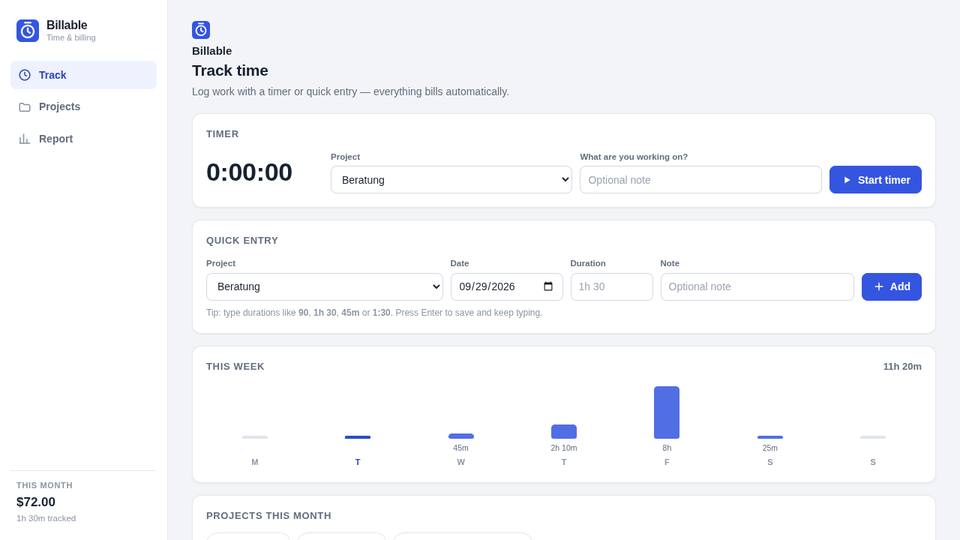Click the clock icon beside Track
The height and width of the screenshot is (540, 960).
pos(24,75)
